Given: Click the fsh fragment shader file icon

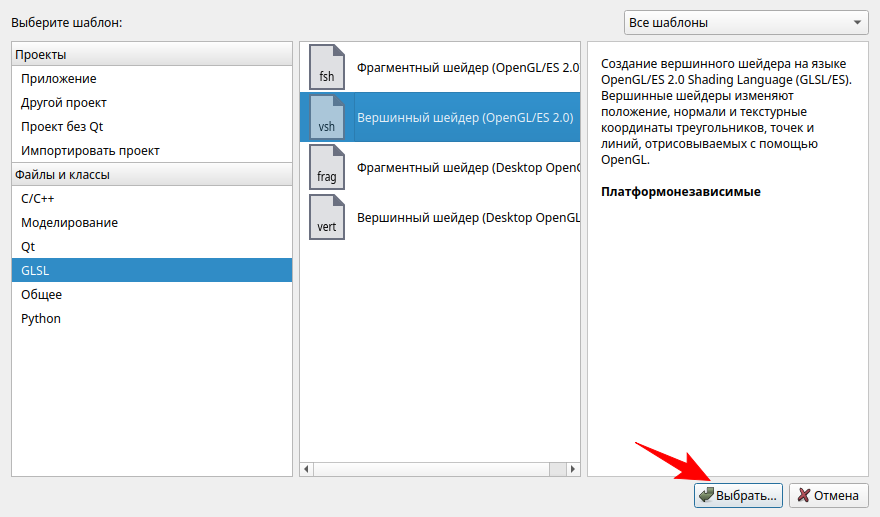Looking at the screenshot, I should 327,67.
